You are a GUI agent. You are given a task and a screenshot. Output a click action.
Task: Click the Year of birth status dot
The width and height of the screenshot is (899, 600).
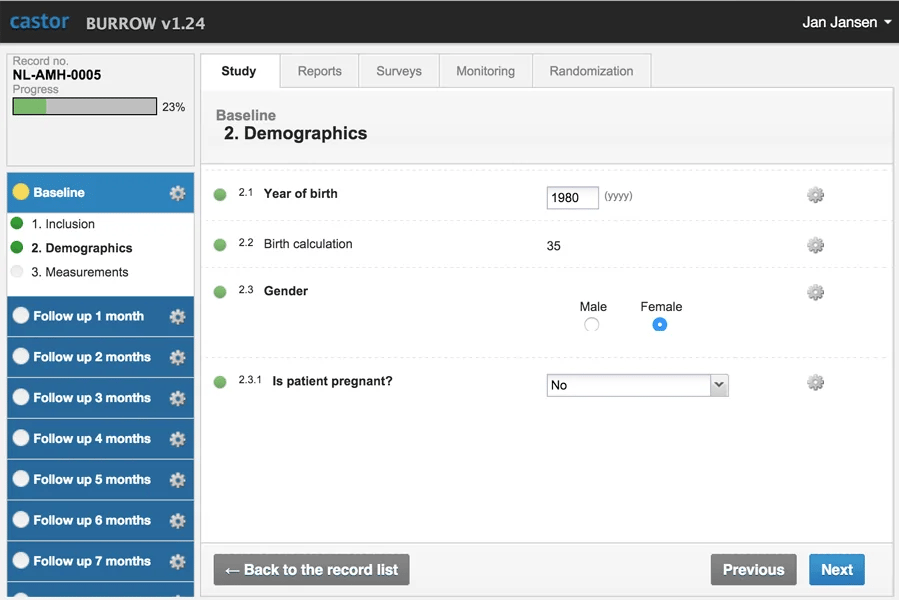tap(220, 194)
